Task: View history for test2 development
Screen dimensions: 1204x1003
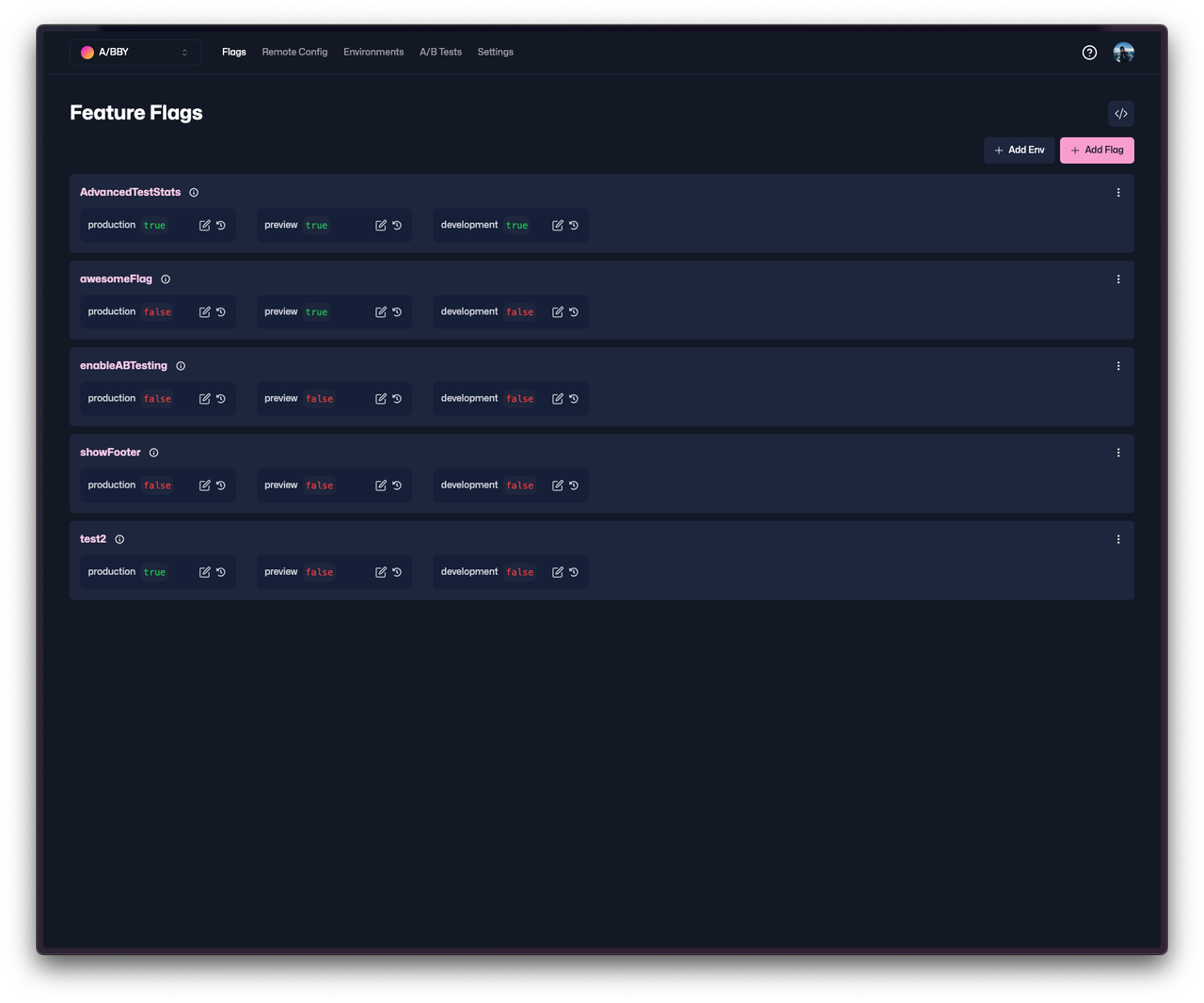Action: pos(574,572)
